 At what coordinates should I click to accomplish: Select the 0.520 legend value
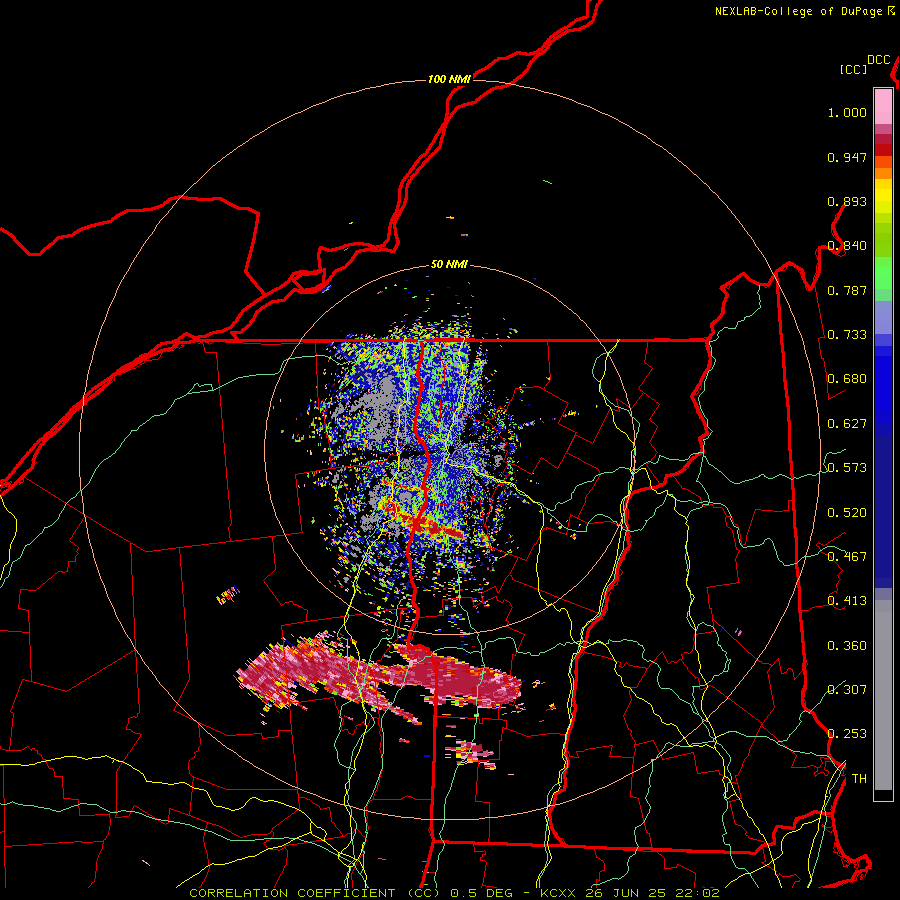pyautogui.click(x=847, y=513)
